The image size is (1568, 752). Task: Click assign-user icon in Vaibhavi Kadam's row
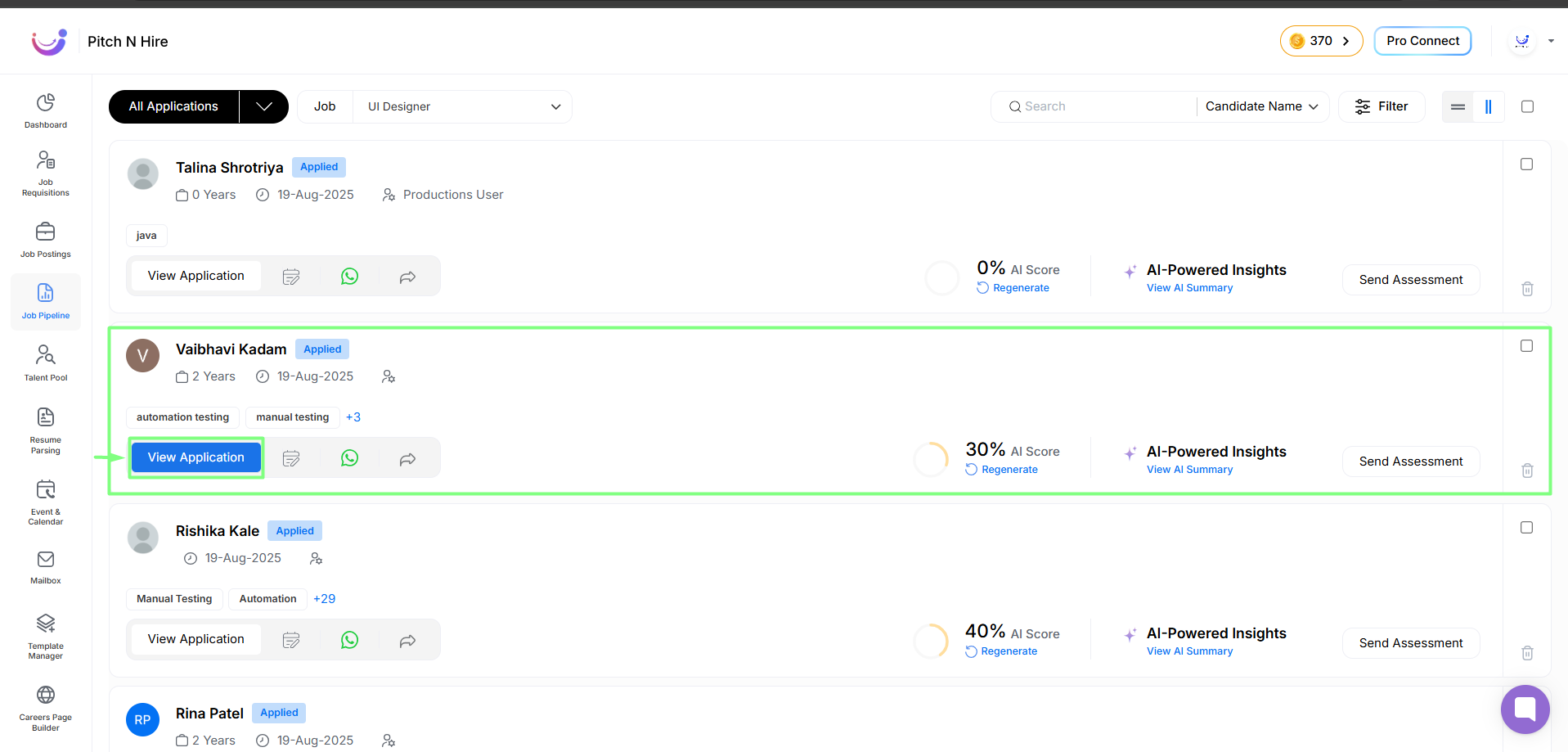click(x=389, y=376)
